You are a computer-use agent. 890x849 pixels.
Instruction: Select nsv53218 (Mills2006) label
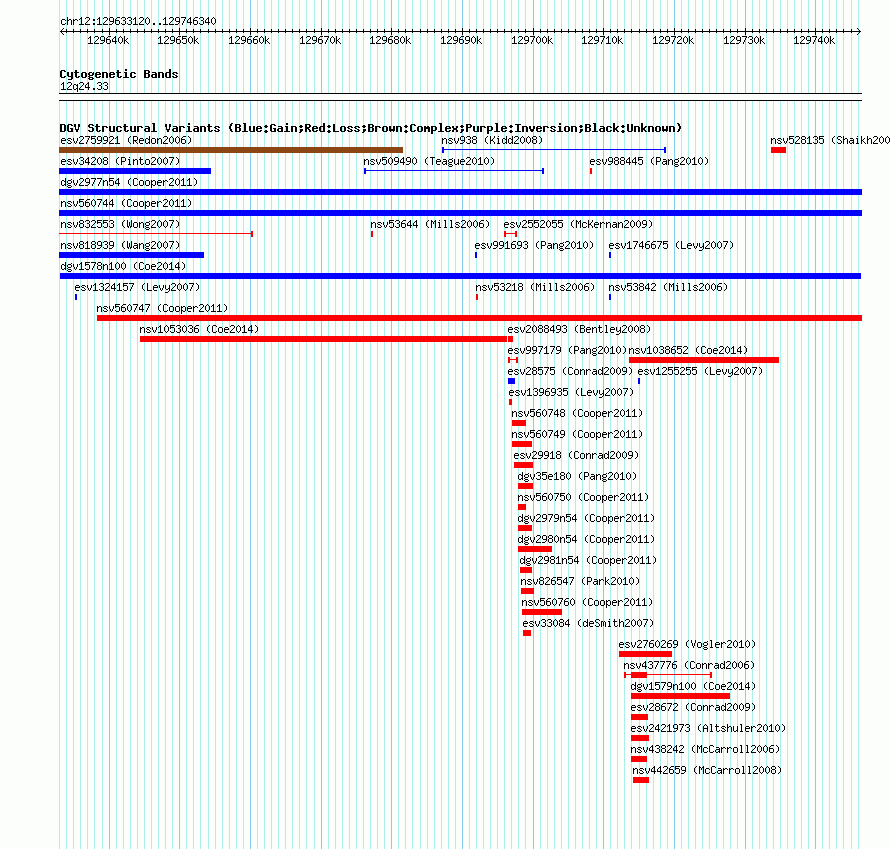[x=535, y=287]
